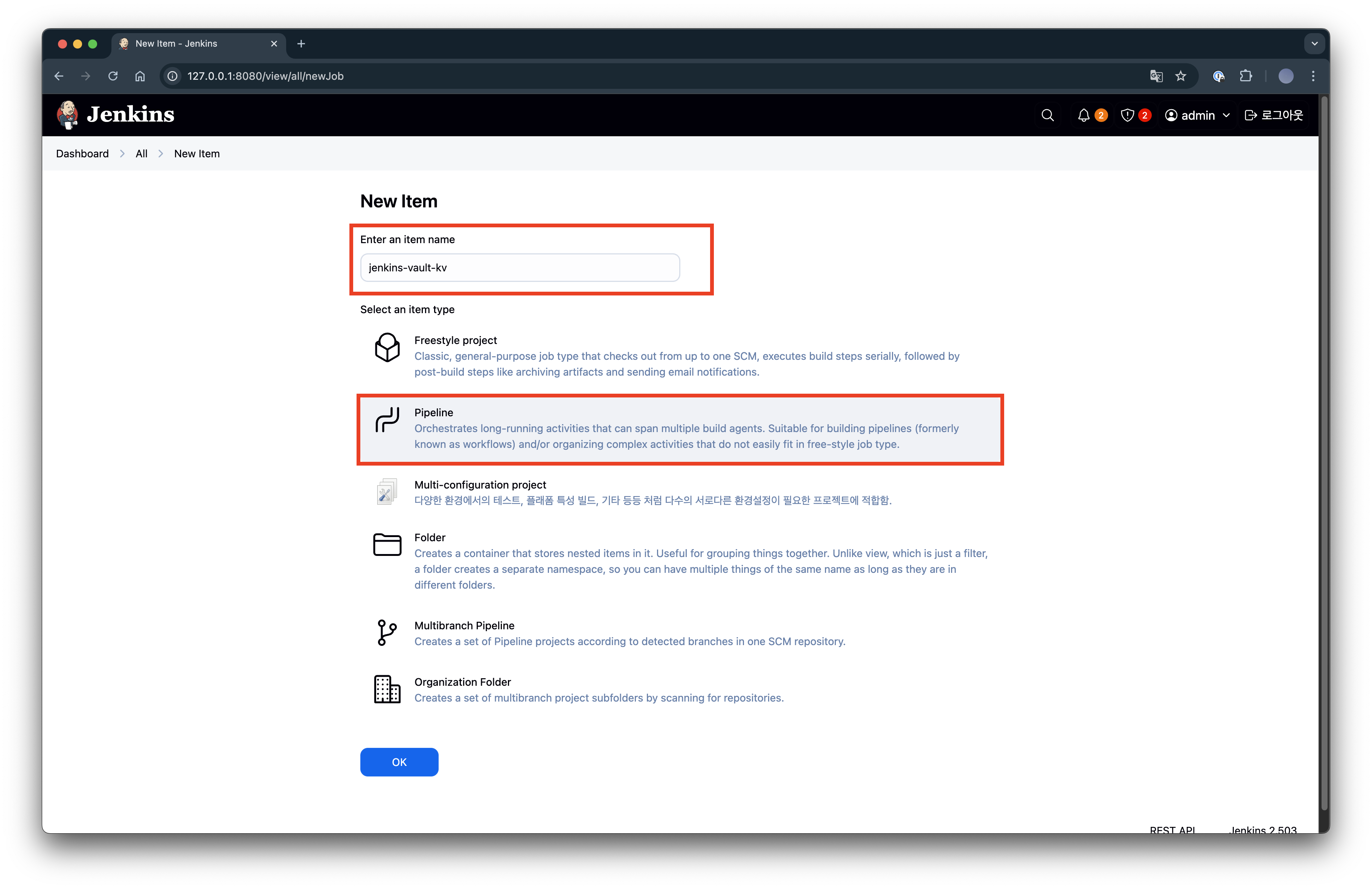1372x889 pixels.
Task: Click the Multibranch Pipeline branch icon
Action: click(387, 633)
